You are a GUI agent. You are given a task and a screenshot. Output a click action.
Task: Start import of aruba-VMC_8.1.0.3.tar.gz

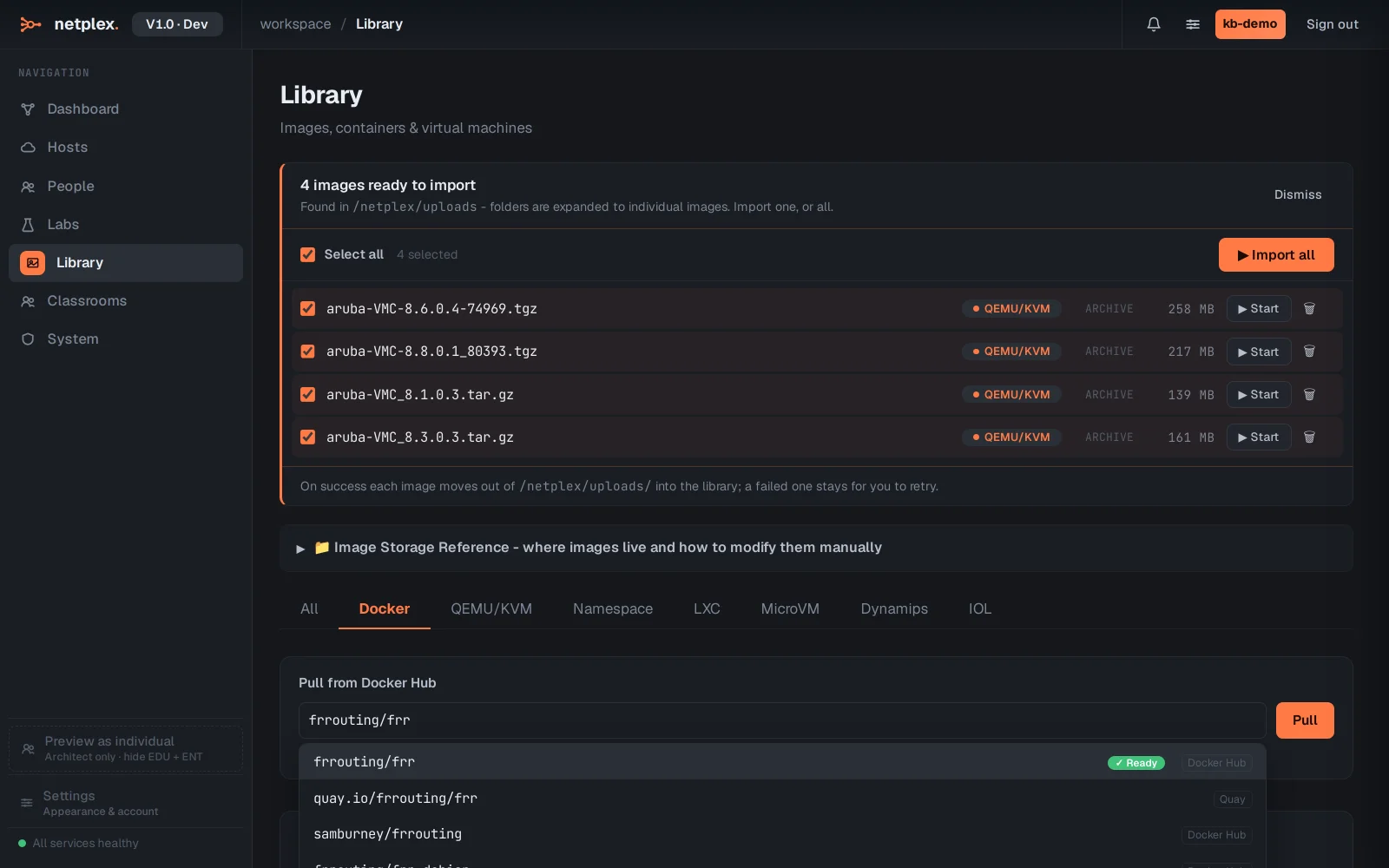click(1259, 395)
